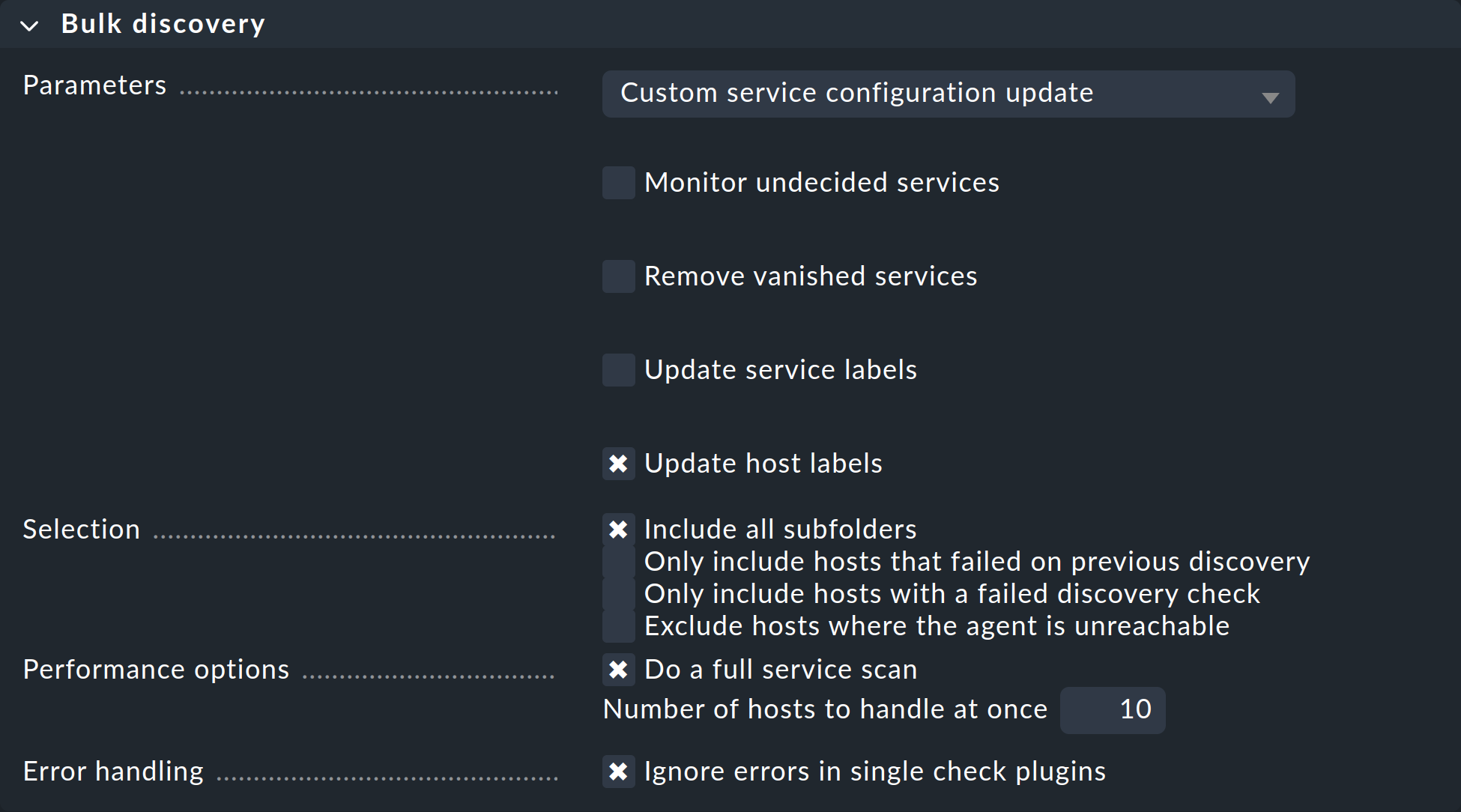Click the Selection label
Screen dimensions: 1461x812
(x=81, y=529)
